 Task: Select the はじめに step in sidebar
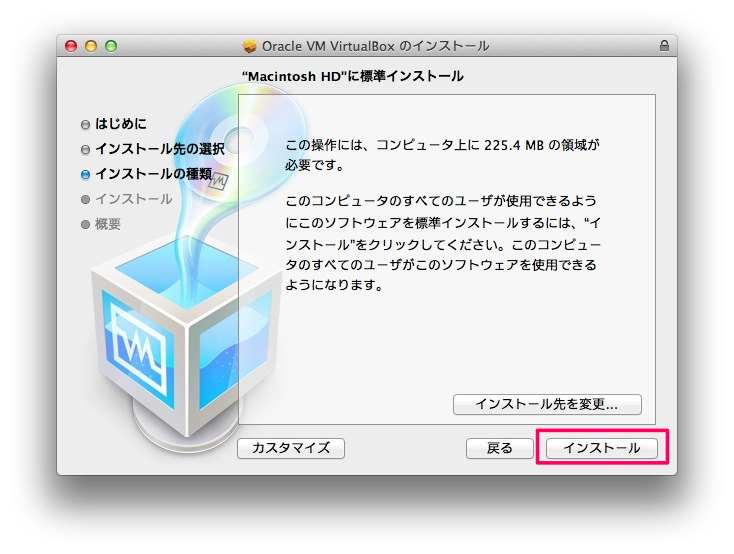tap(121, 124)
